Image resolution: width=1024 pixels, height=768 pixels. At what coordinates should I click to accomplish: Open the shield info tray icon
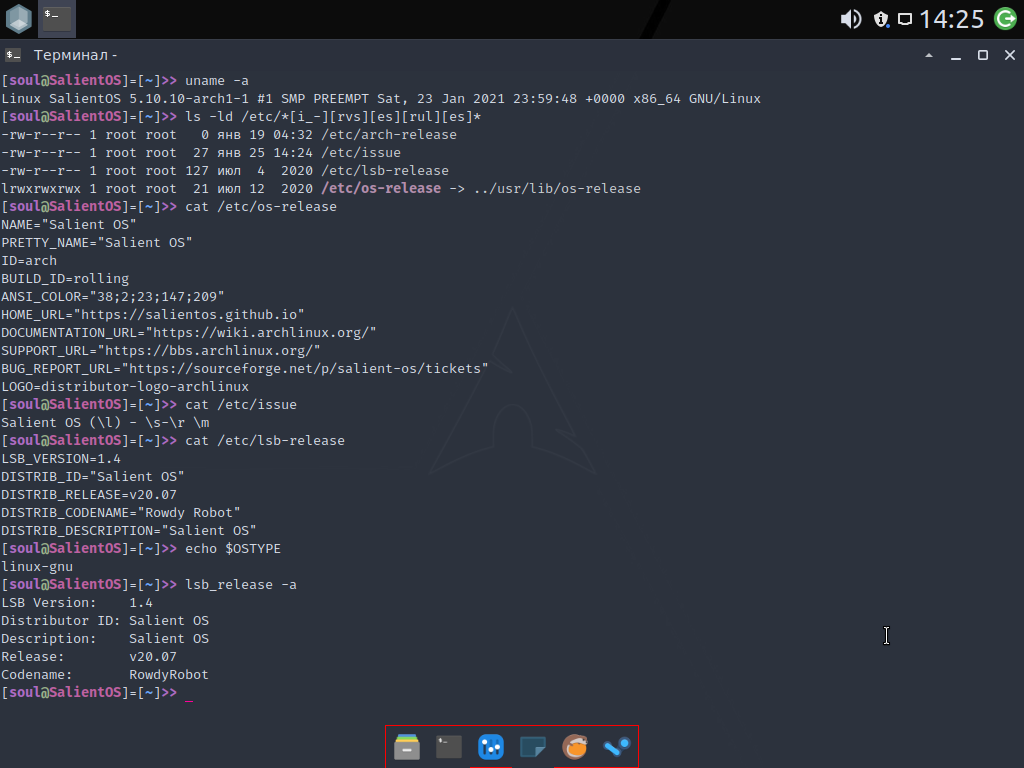coord(881,20)
